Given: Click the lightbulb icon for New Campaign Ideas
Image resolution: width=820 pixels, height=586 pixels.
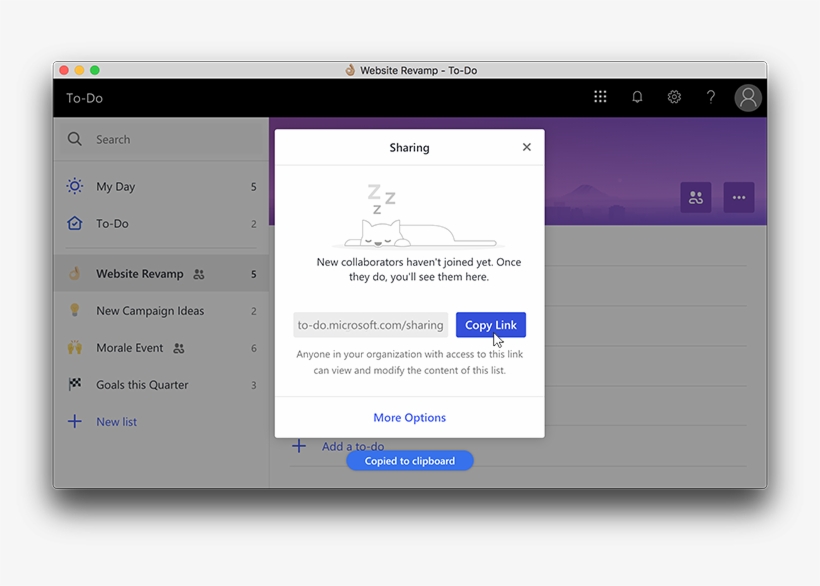Looking at the screenshot, I should coord(75,310).
